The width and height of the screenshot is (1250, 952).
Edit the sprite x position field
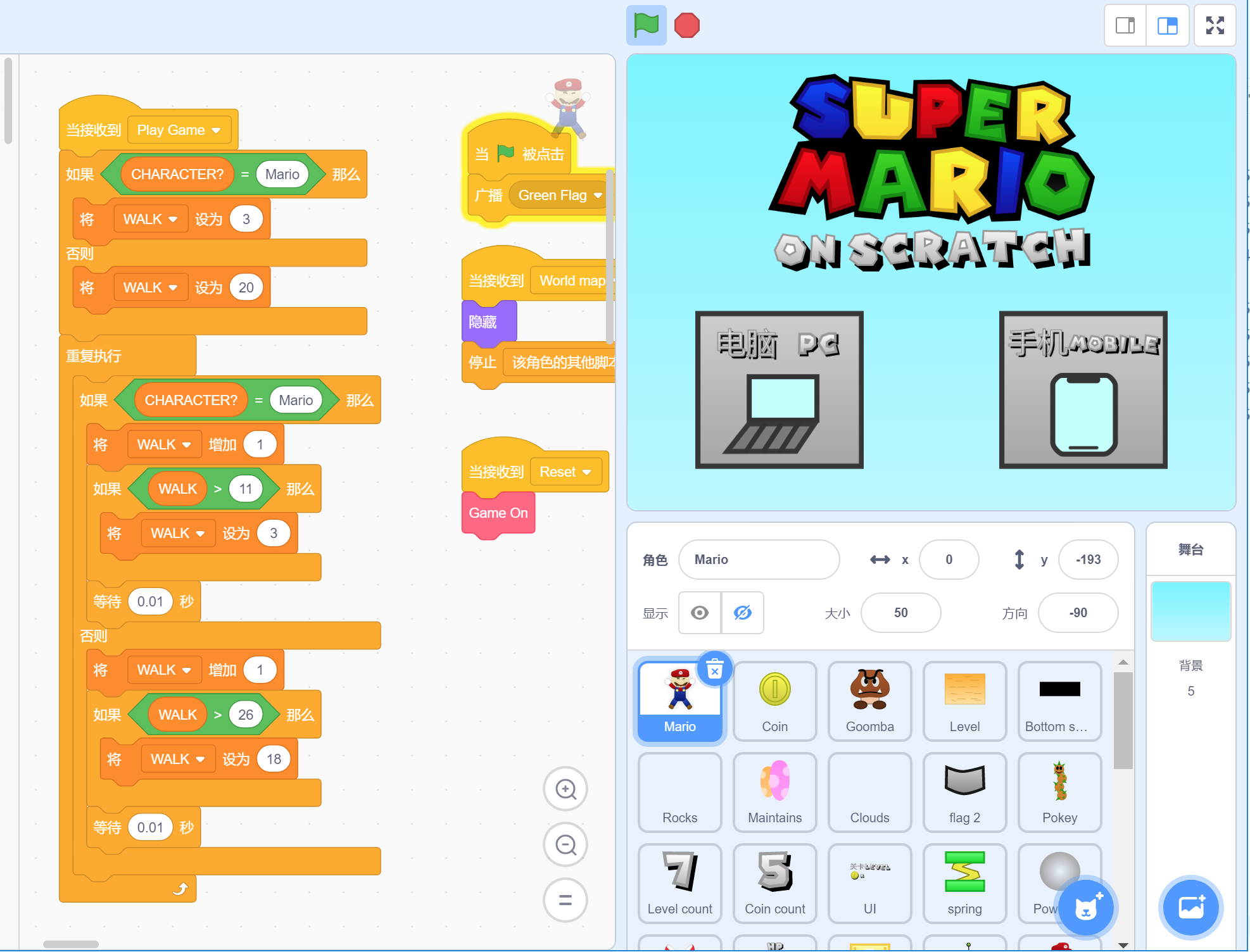(949, 560)
